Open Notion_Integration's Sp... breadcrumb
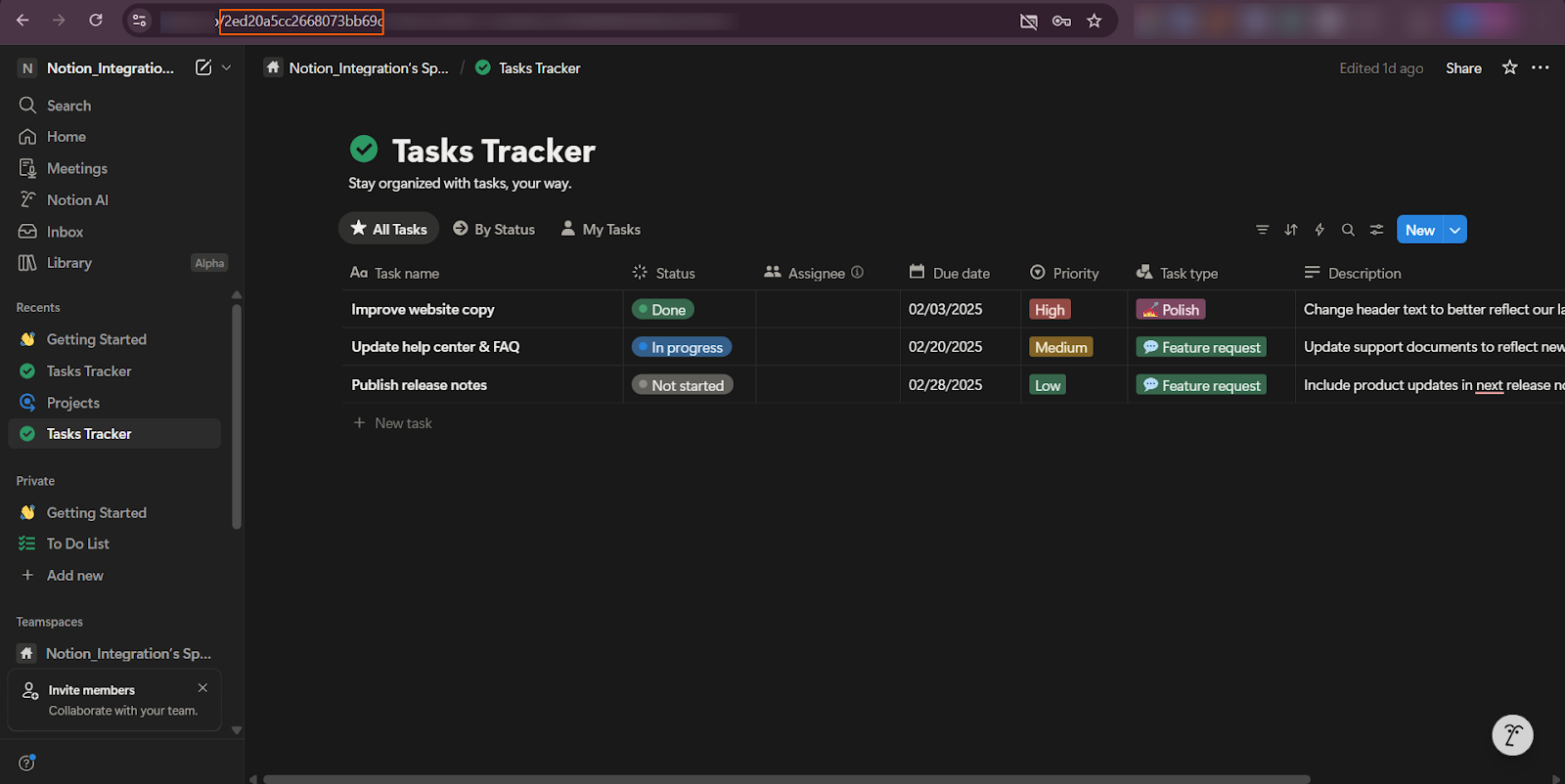The image size is (1565, 784). (x=357, y=67)
